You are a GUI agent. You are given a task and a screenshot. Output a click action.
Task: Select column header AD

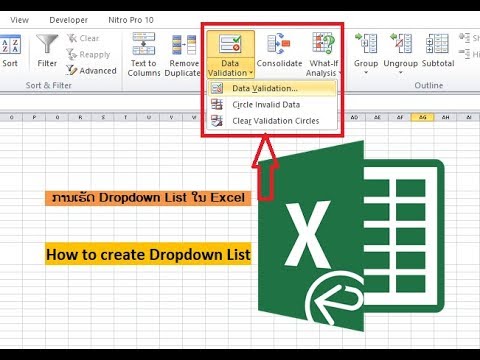(x=354, y=117)
